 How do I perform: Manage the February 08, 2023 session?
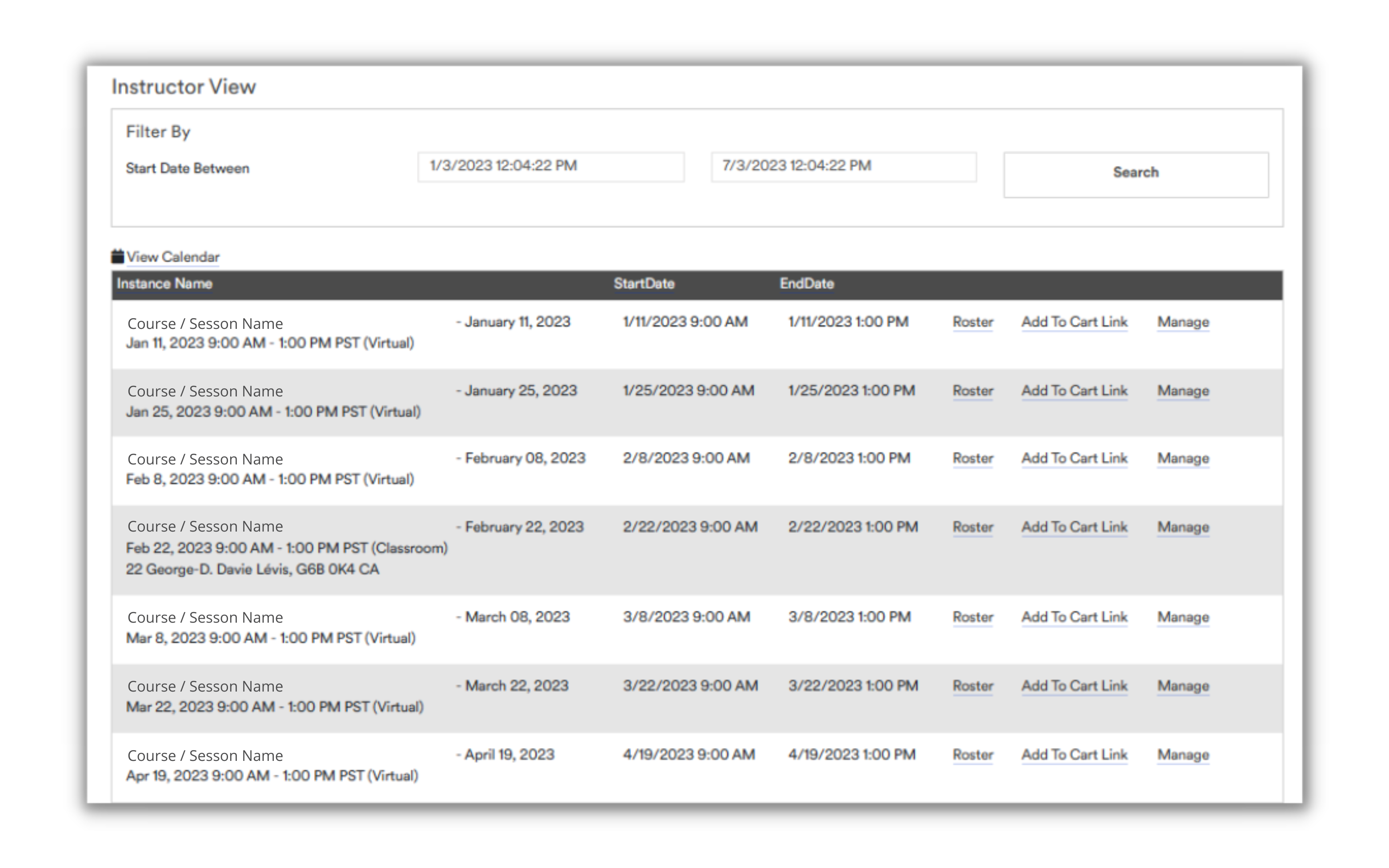click(x=1183, y=459)
